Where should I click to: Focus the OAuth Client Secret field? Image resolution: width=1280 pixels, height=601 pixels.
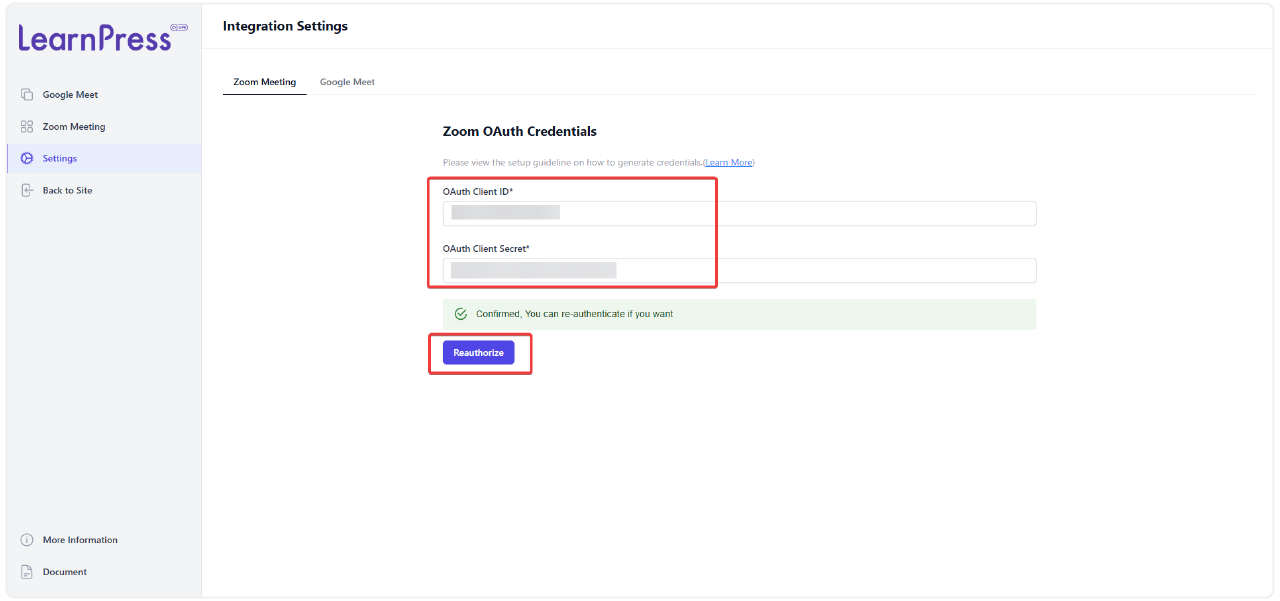740,270
